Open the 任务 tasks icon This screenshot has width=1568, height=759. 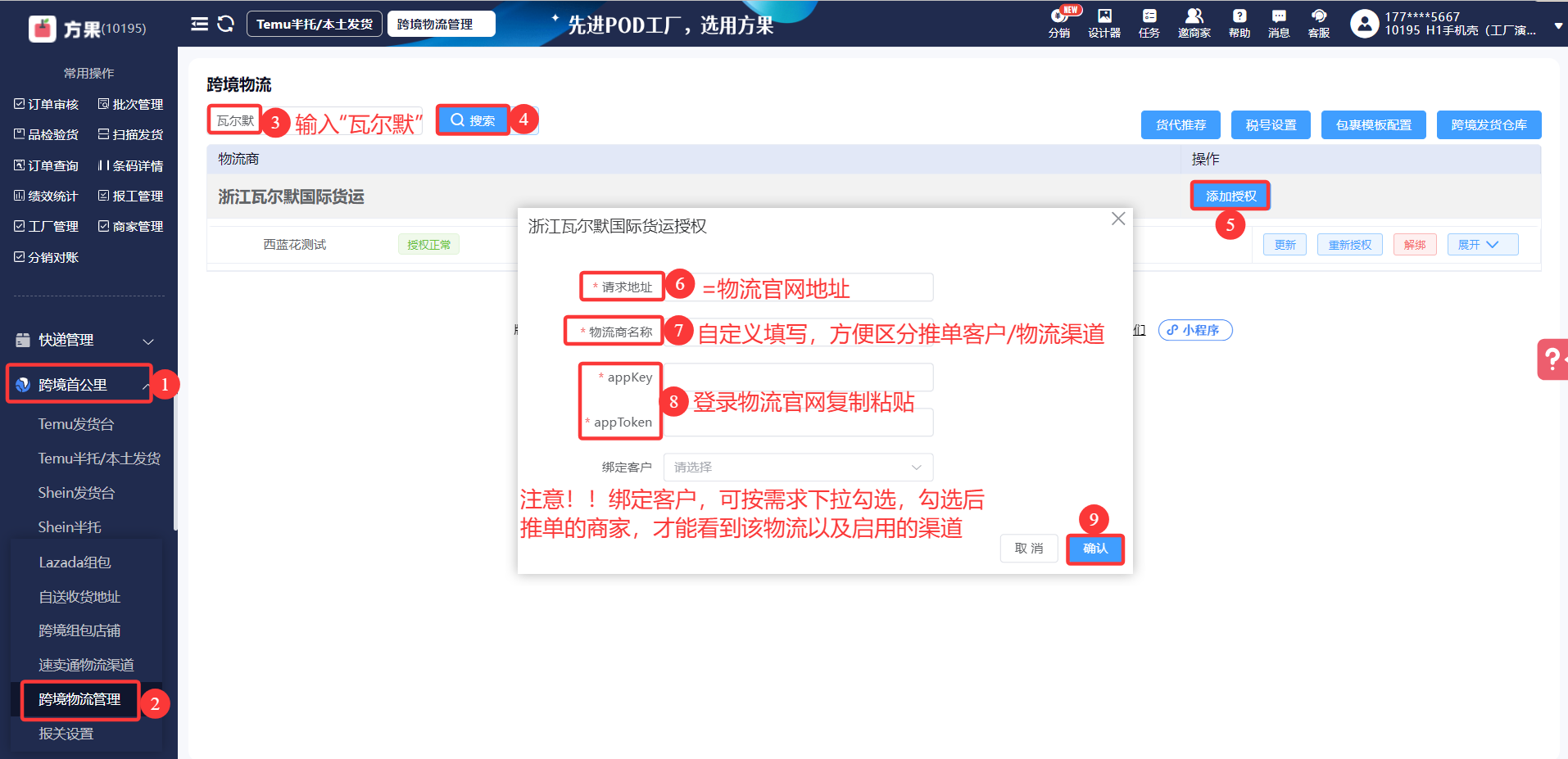[x=1149, y=23]
